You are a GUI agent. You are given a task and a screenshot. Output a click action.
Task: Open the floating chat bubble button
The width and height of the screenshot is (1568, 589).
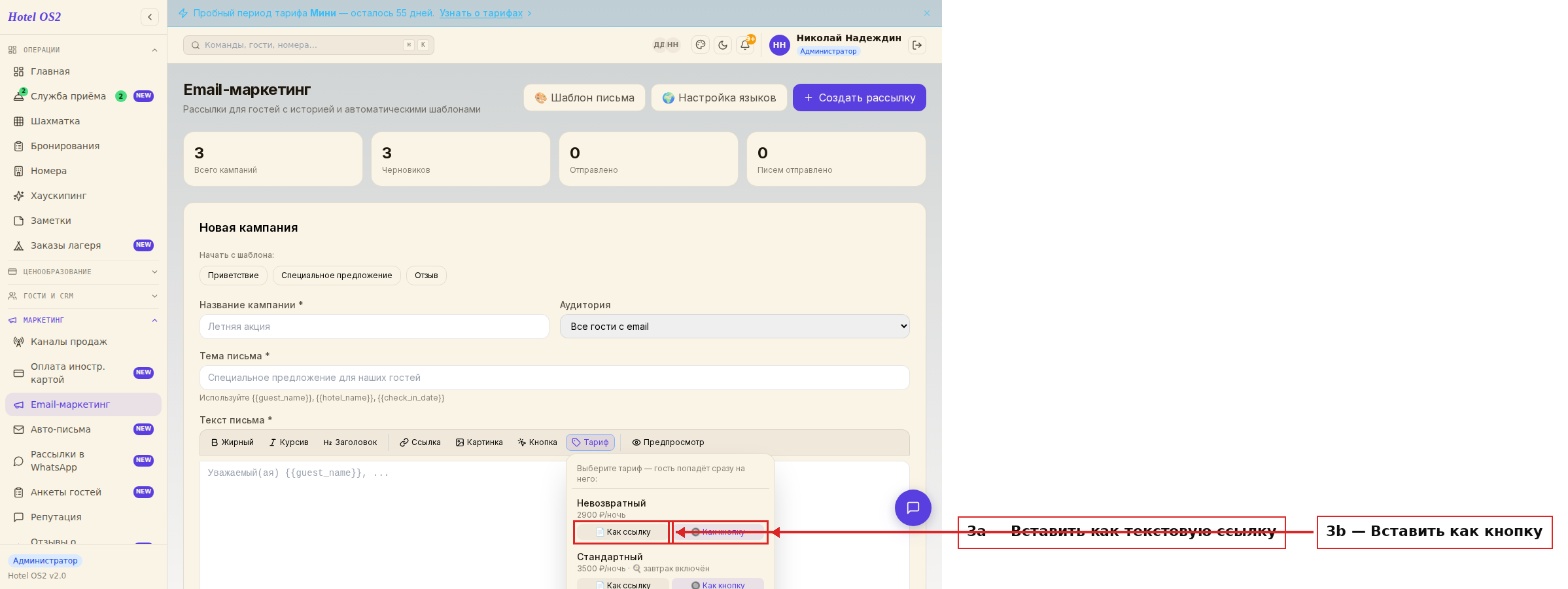click(913, 508)
